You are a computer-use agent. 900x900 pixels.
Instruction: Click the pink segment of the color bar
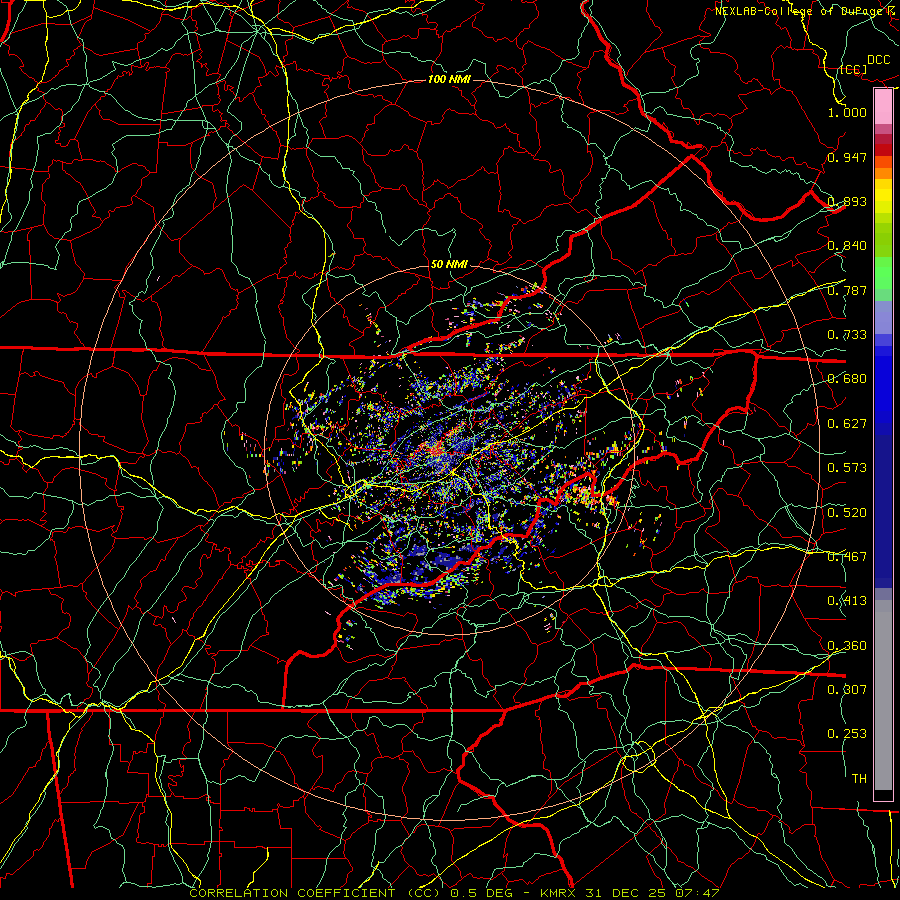[883, 107]
